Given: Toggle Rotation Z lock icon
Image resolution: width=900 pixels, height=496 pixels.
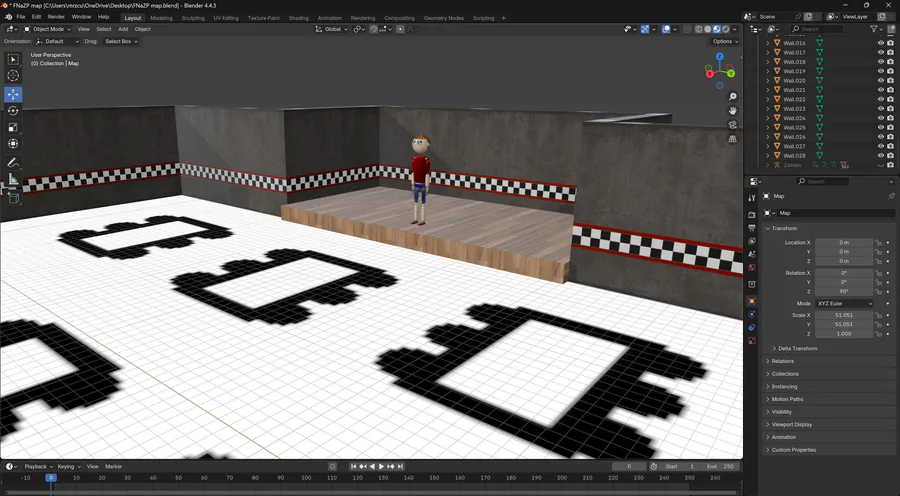Looking at the screenshot, I should click(878, 292).
